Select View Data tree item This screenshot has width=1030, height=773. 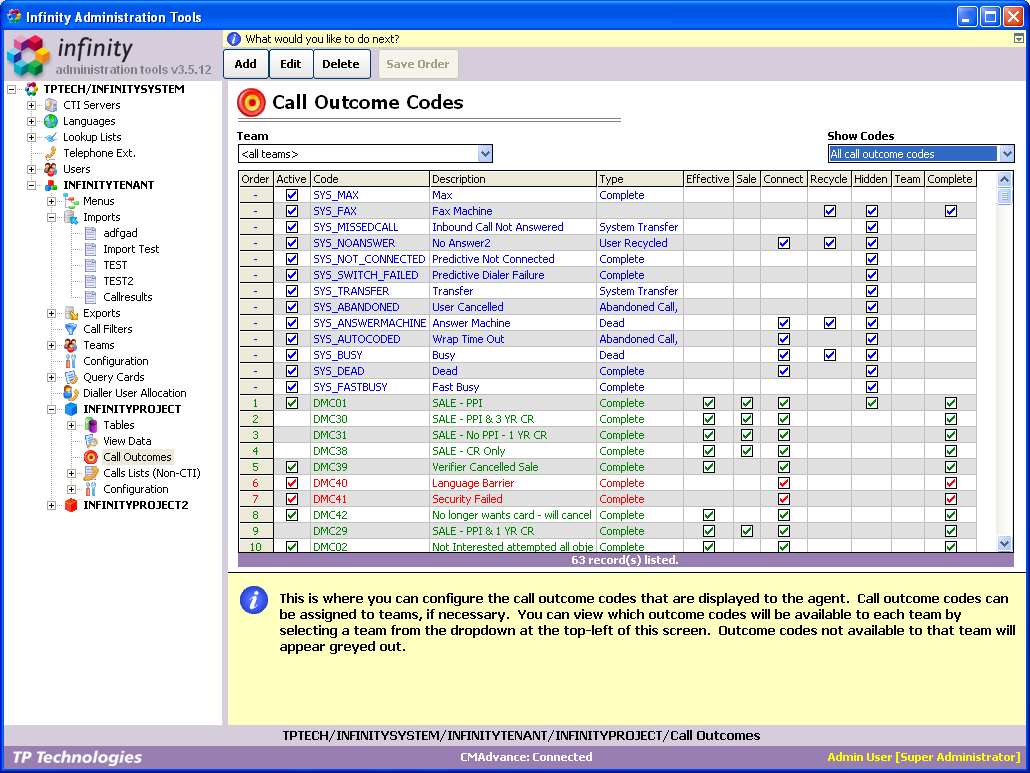[x=127, y=441]
